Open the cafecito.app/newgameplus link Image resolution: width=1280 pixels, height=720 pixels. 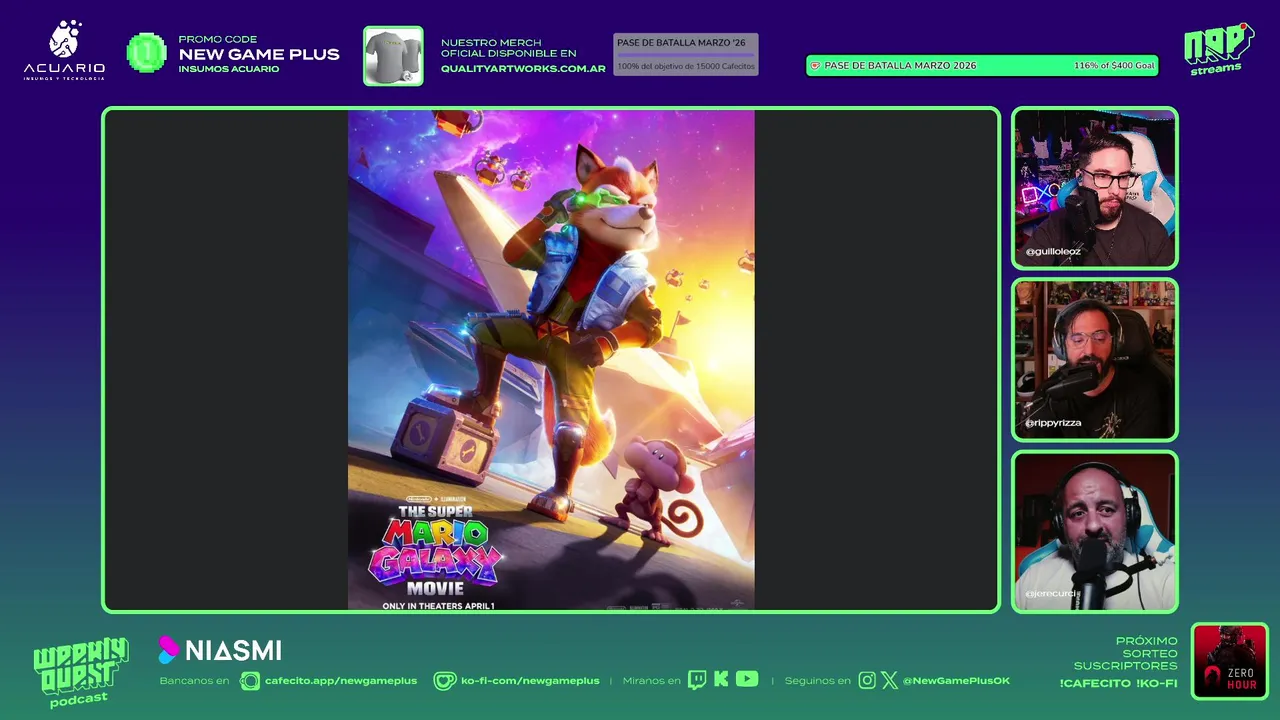(x=341, y=681)
